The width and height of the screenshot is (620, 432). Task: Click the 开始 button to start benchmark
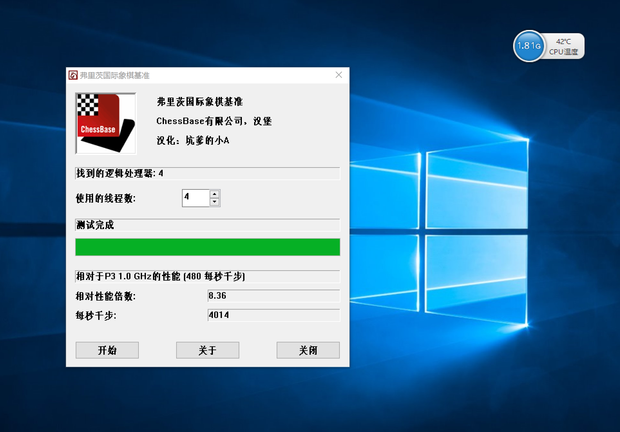[107, 350]
